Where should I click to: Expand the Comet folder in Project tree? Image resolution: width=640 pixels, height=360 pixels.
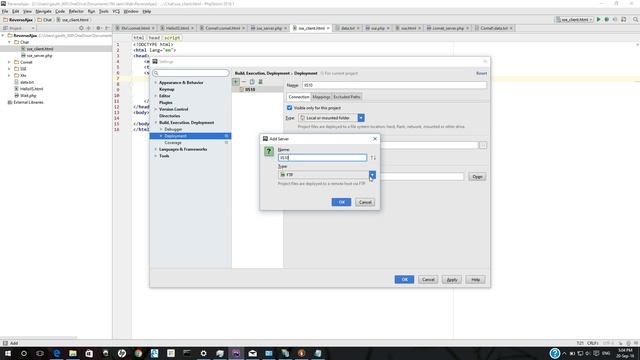click(9, 62)
